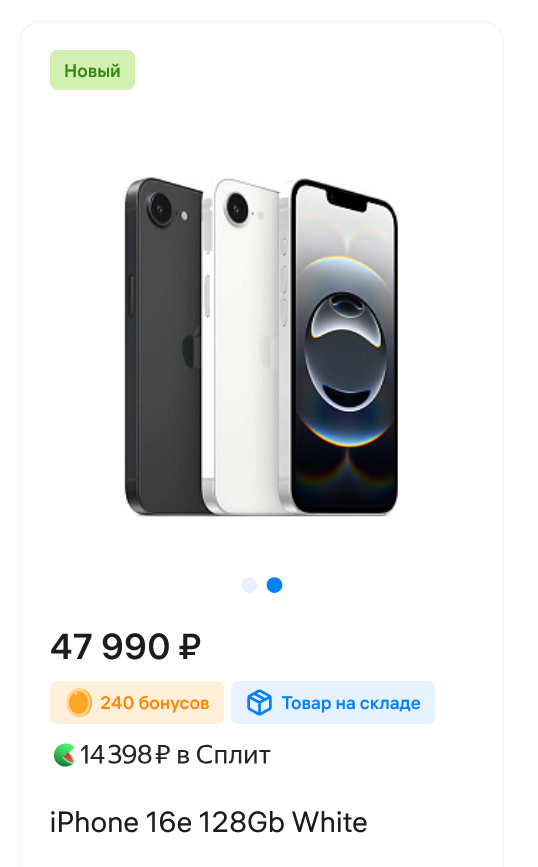The width and height of the screenshot is (538, 867).
Task: Click the white iPhone's camera lens
Action: click(x=237, y=207)
